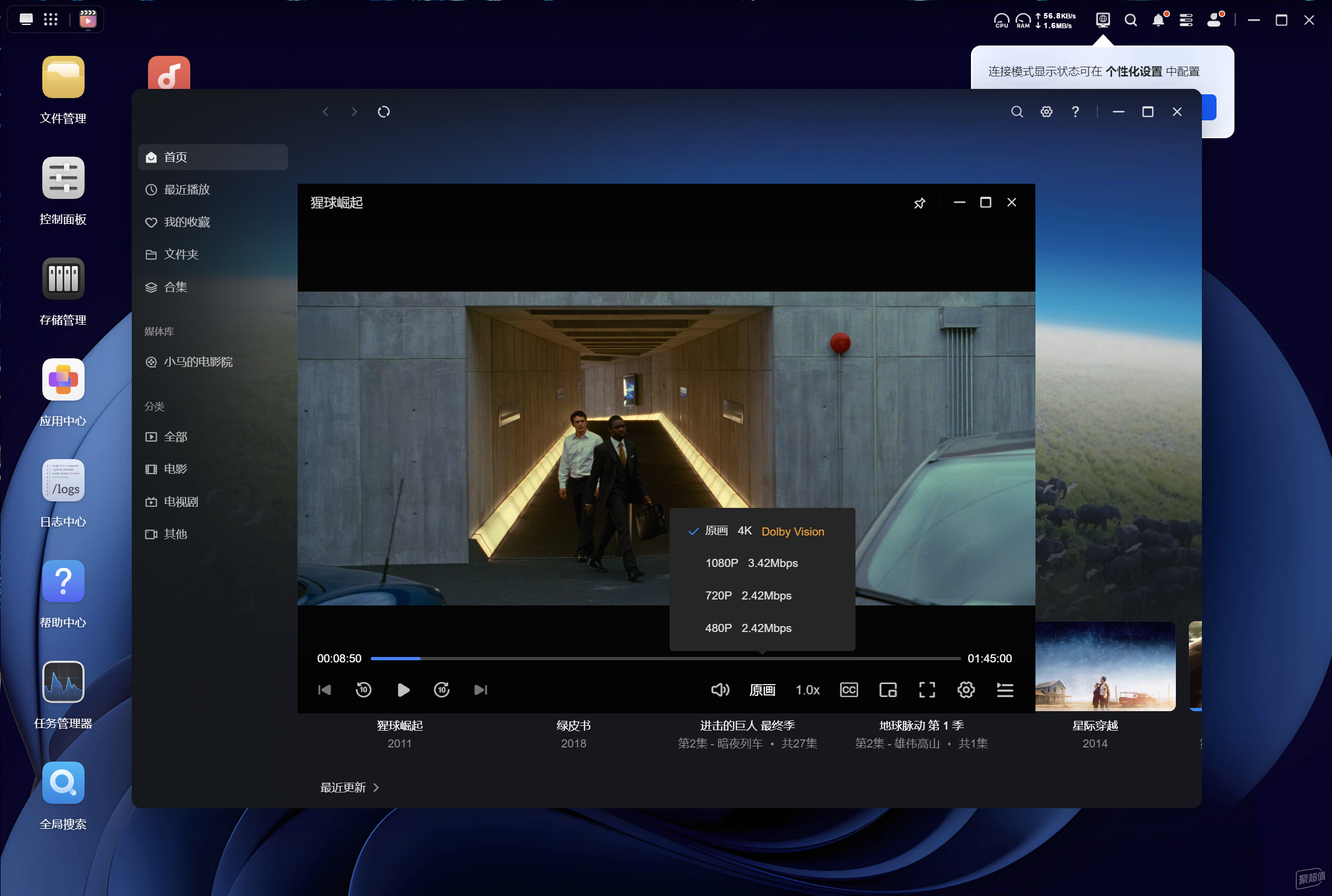Open the 地球脉动 第 1 季 title
The height and width of the screenshot is (896, 1332).
tap(921, 726)
